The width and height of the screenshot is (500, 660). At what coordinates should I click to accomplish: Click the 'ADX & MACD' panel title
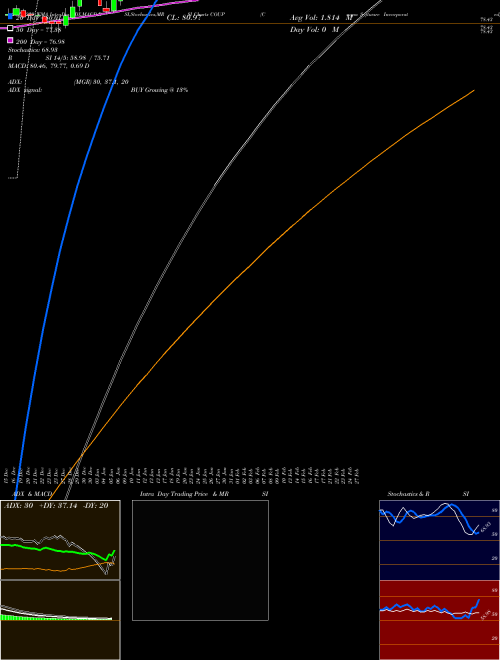click(x=32, y=494)
